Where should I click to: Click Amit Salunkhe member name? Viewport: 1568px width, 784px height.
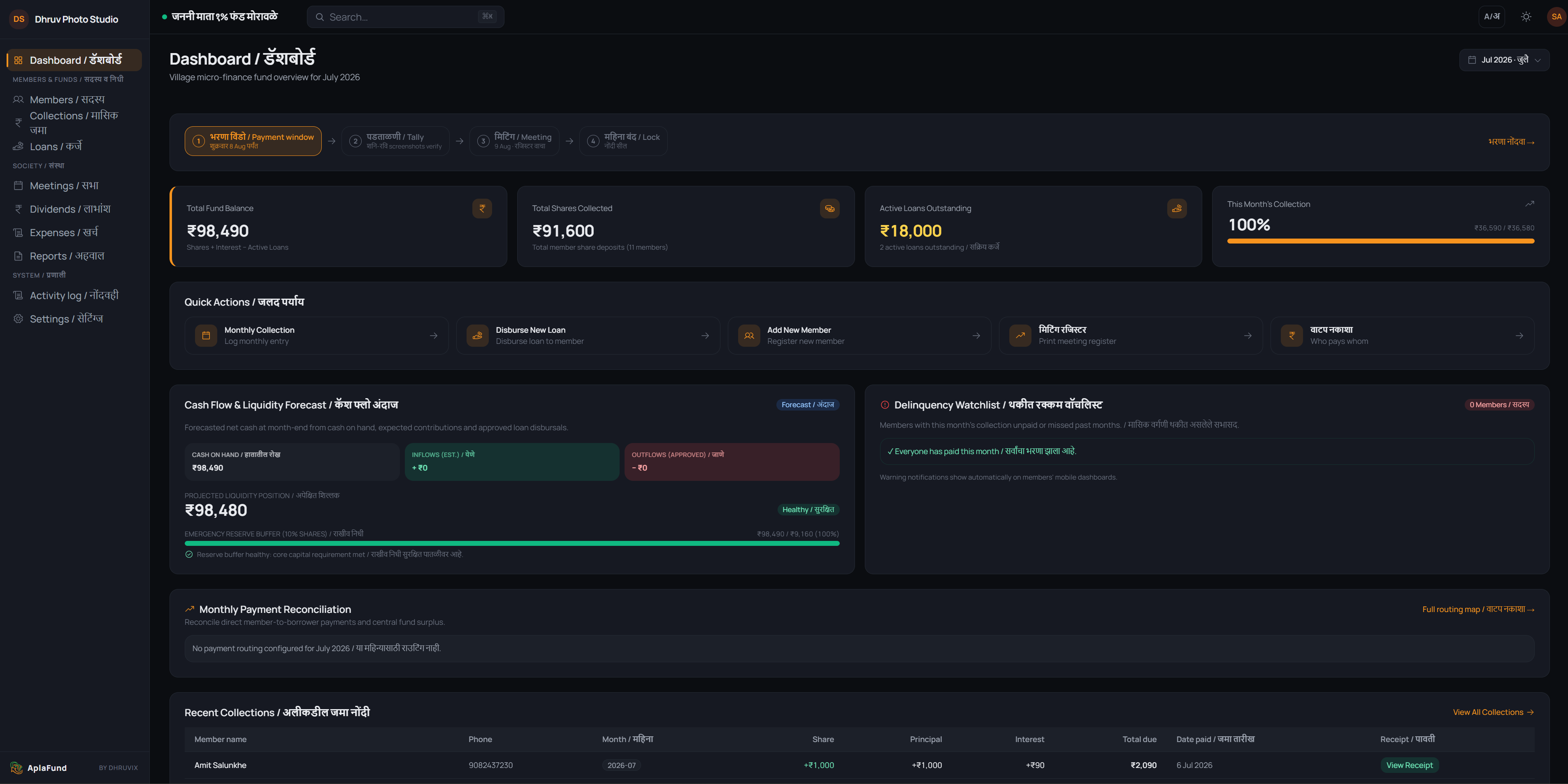(221, 765)
